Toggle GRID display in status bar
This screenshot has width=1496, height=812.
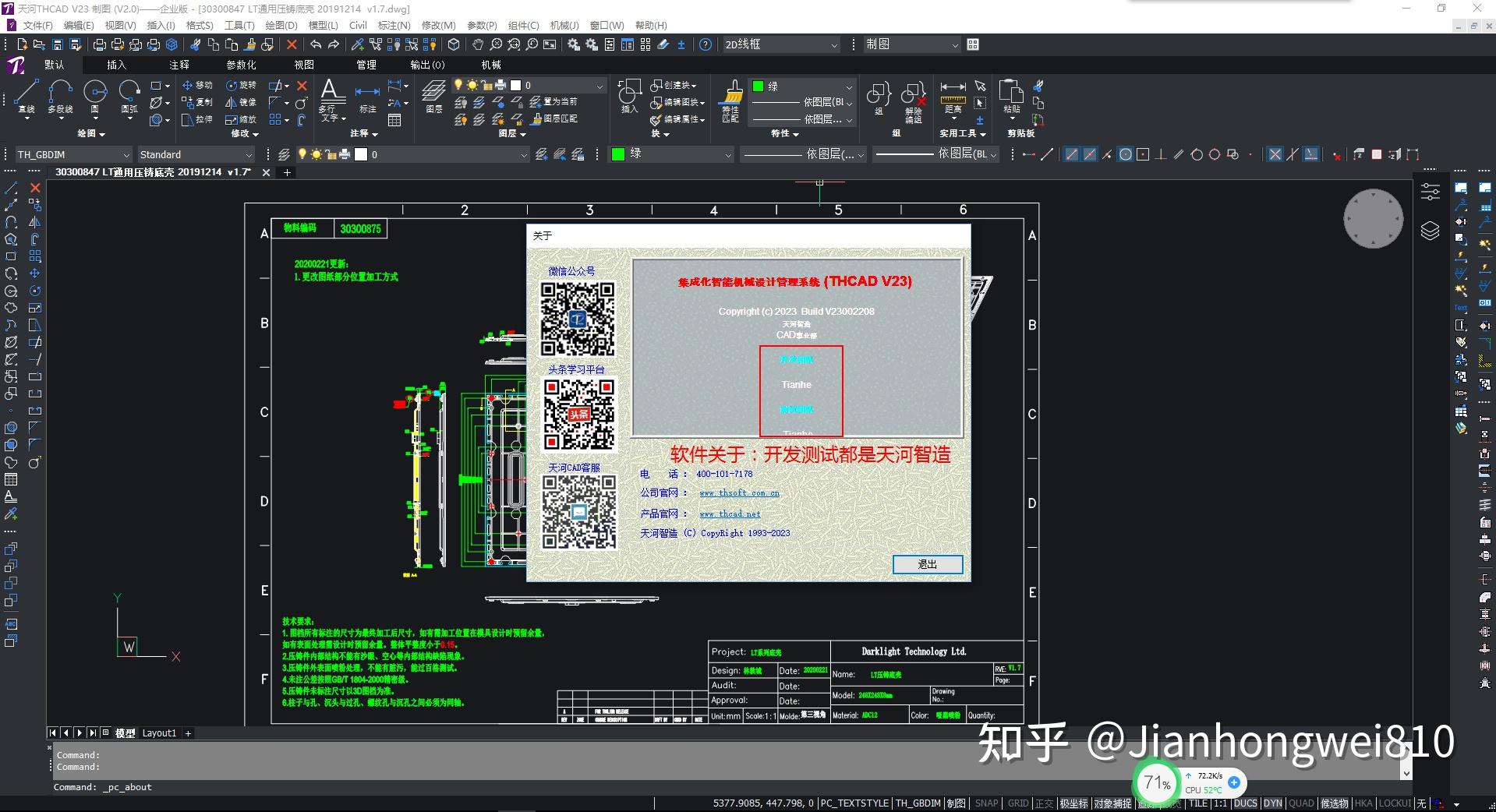click(1017, 803)
